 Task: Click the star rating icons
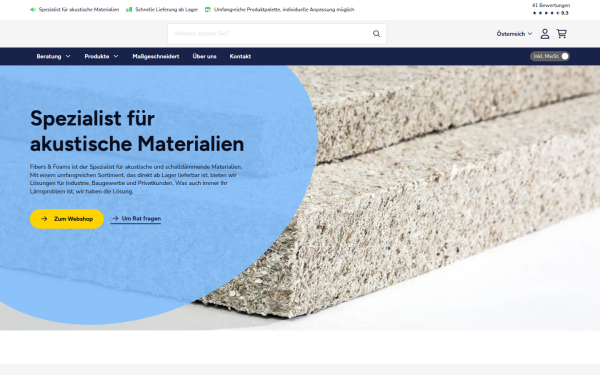546,13
